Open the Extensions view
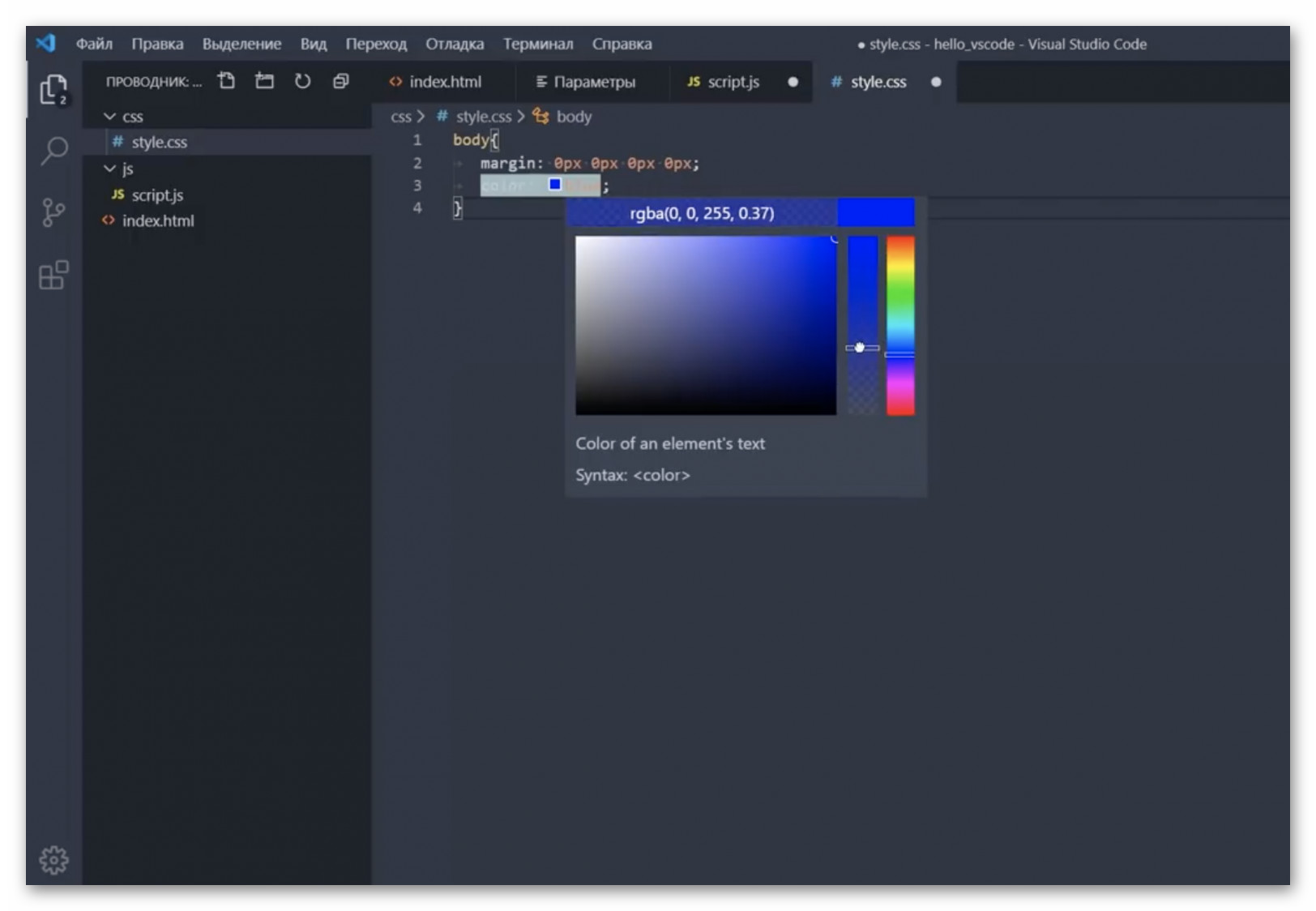 53,275
